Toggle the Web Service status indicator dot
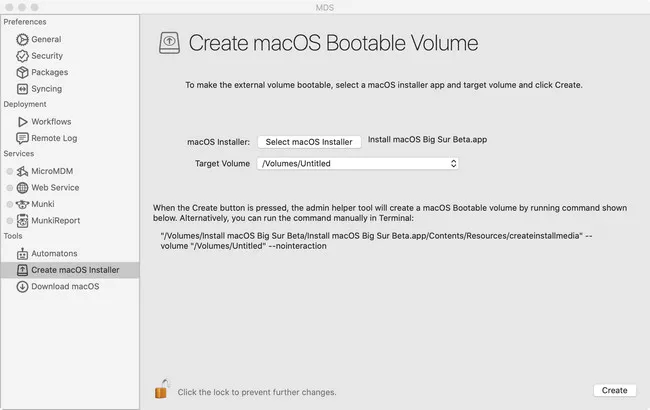 coord(10,188)
